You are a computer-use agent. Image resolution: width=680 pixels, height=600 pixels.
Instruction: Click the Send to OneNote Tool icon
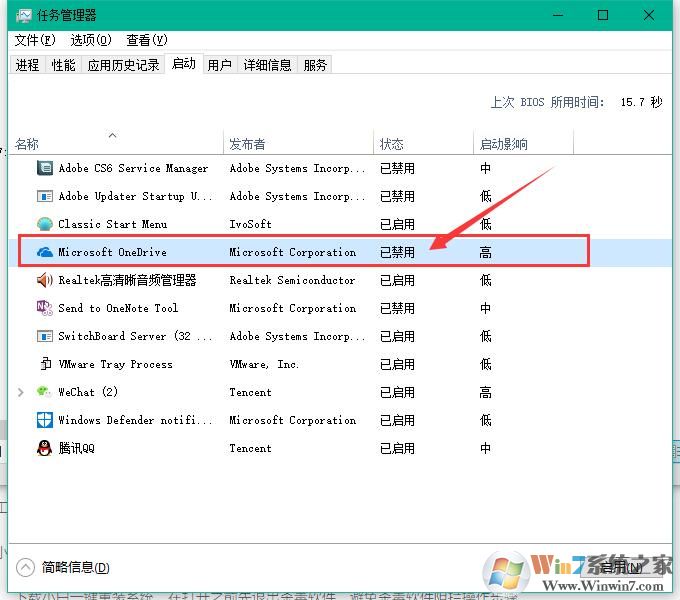point(45,309)
